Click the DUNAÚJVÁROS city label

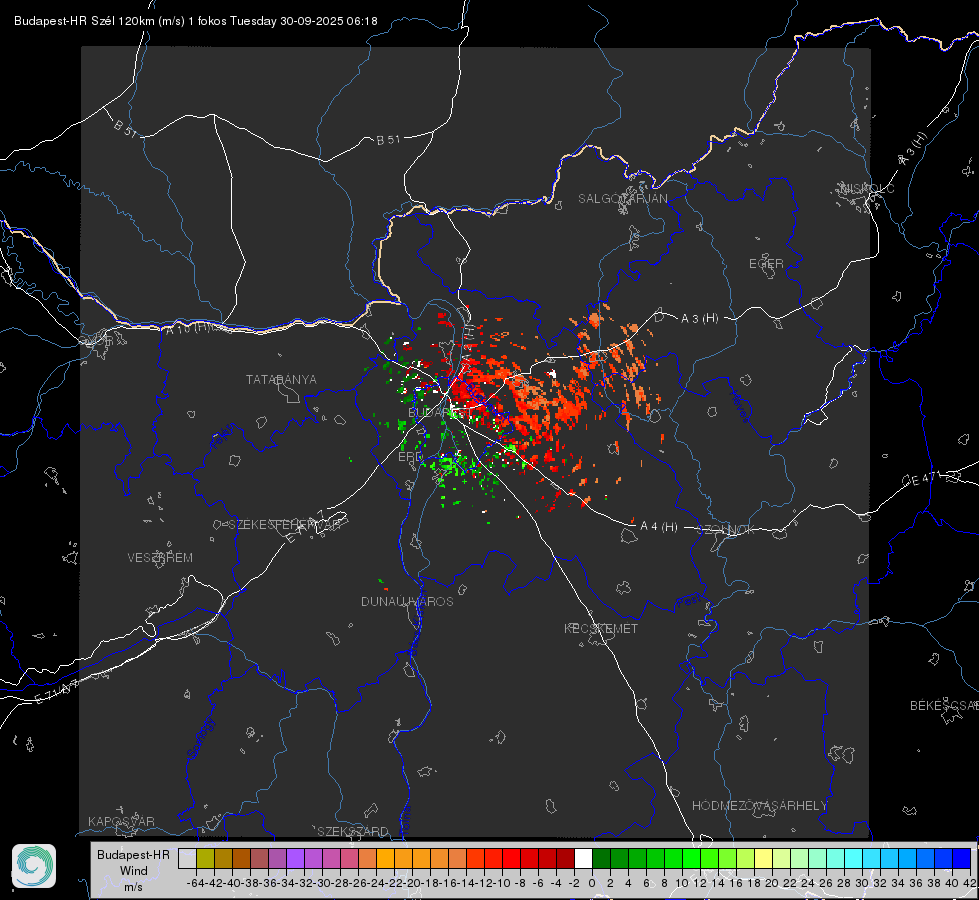point(407,601)
